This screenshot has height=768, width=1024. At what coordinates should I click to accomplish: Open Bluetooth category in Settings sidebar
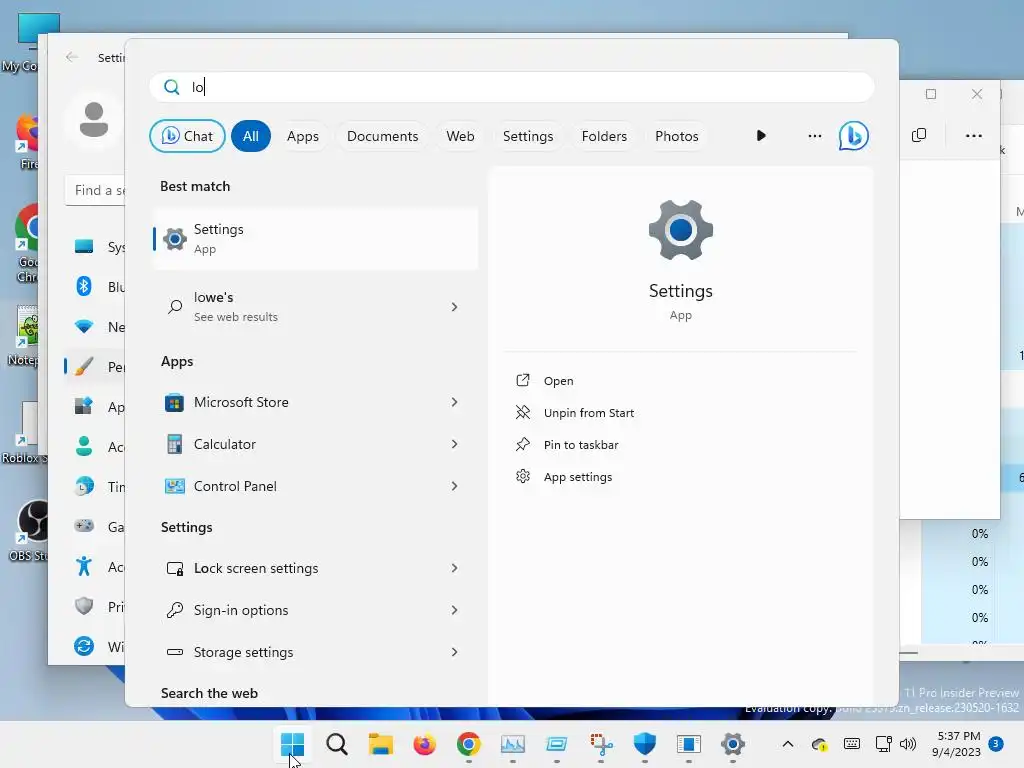95,287
